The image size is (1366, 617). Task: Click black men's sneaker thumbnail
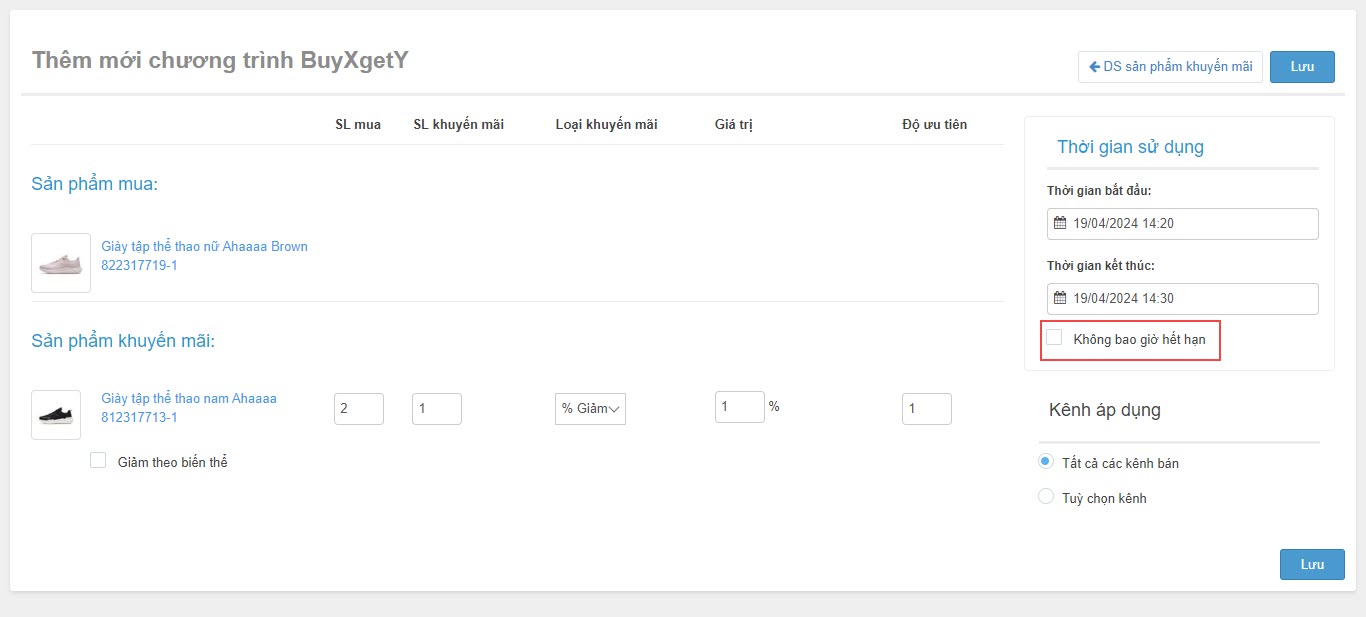point(56,415)
